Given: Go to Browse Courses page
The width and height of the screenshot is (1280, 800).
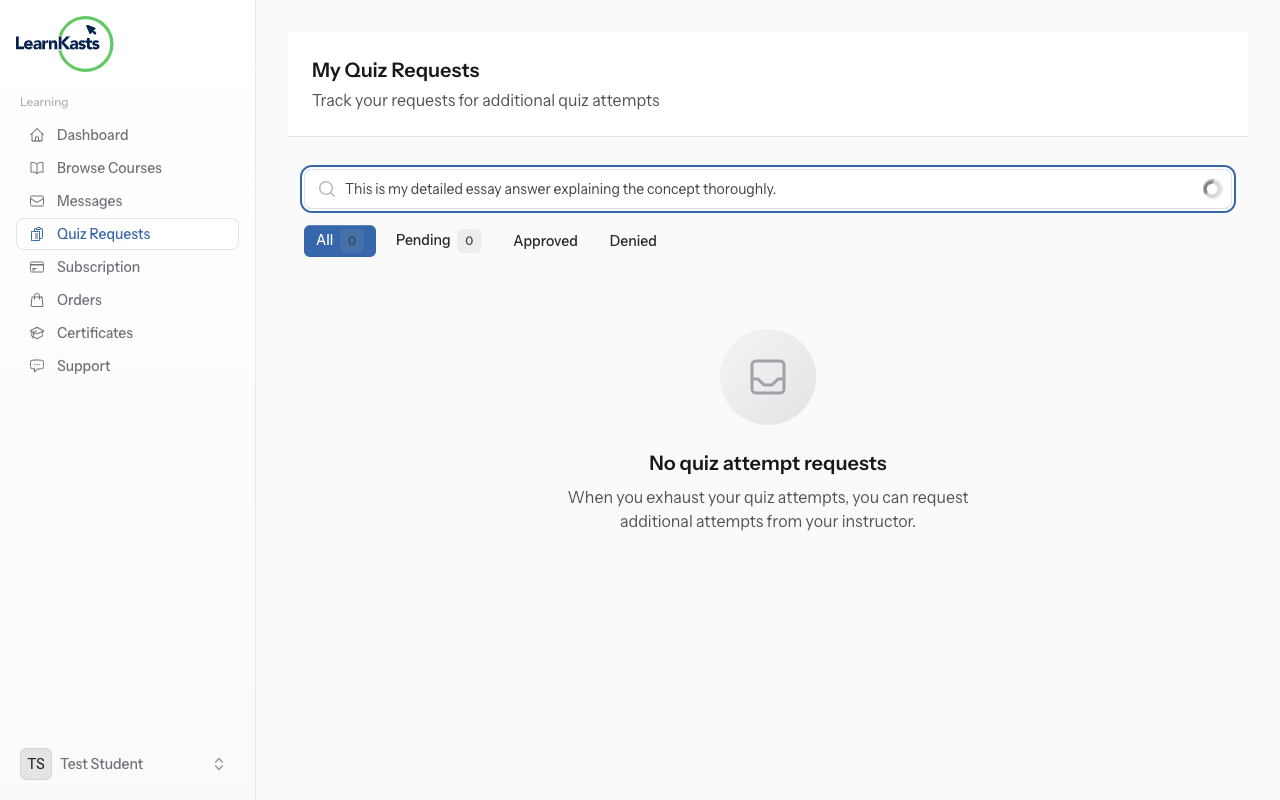Looking at the screenshot, I should pos(109,168).
